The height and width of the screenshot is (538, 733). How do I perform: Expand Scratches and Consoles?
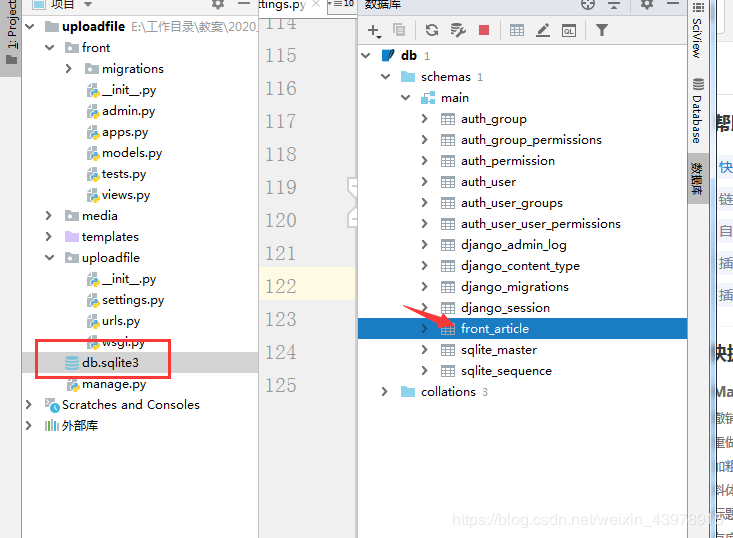coord(29,404)
